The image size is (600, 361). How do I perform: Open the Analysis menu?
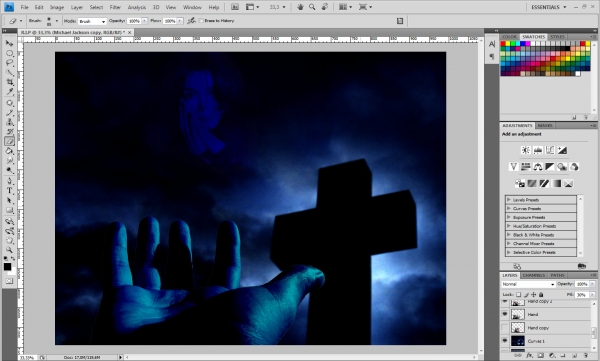coord(137,7)
